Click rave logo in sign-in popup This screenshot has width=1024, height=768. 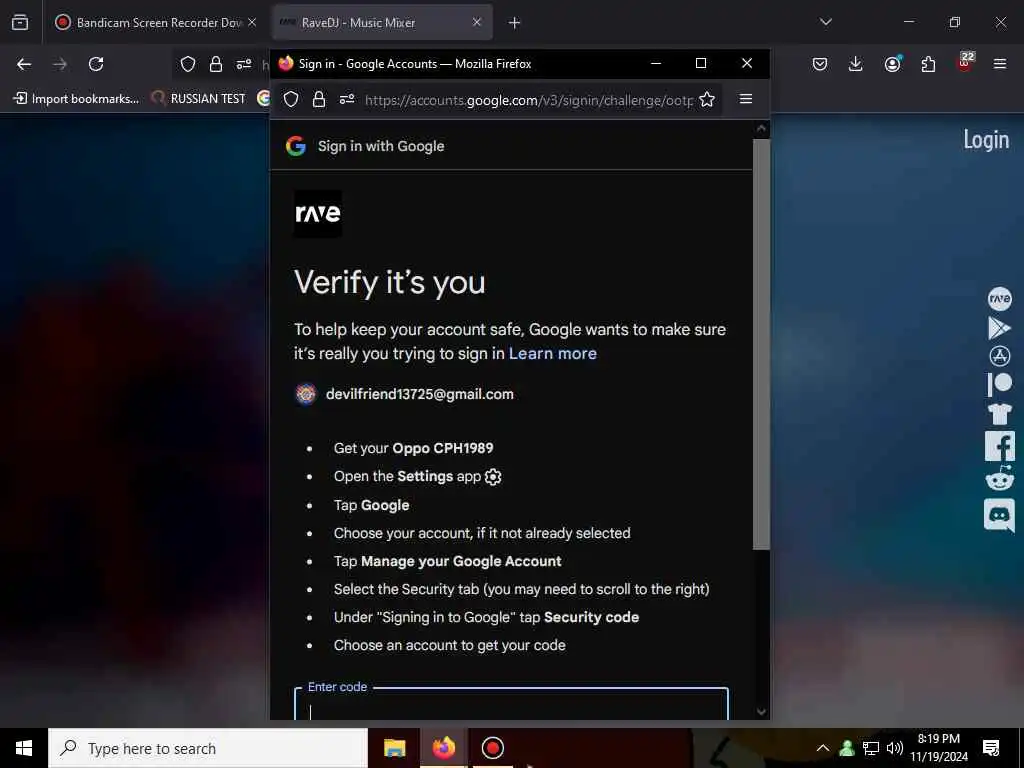317,214
